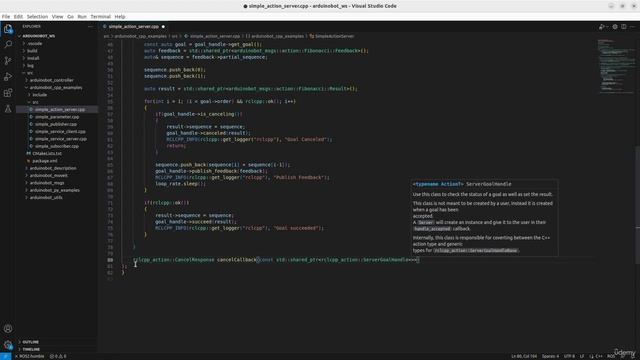640x360 pixels.
Task: Expand the arduinobot_py_examples folder
Action: click(57, 190)
